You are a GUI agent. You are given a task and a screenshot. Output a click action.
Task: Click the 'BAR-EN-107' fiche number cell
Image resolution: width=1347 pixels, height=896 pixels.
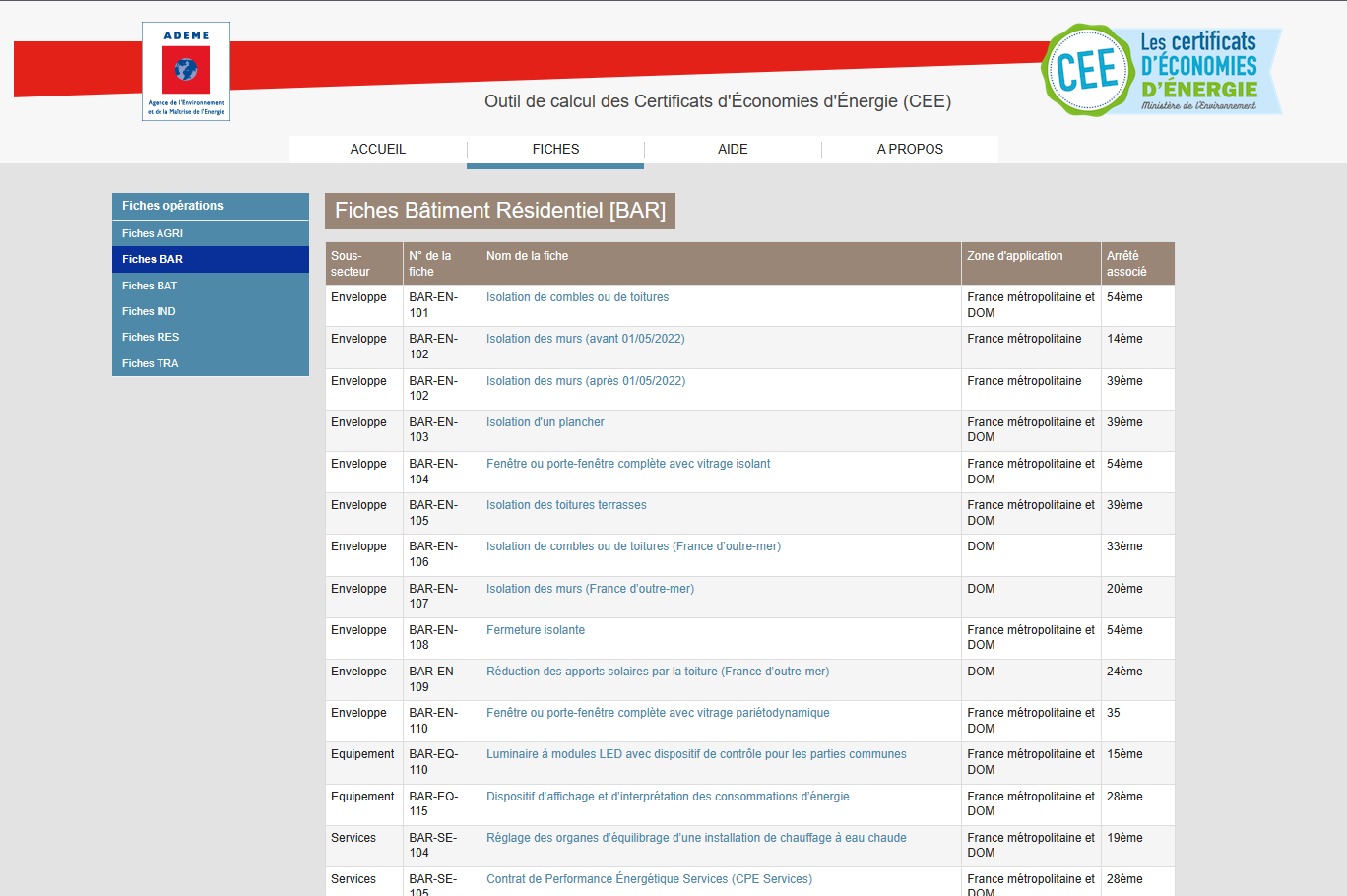point(442,597)
